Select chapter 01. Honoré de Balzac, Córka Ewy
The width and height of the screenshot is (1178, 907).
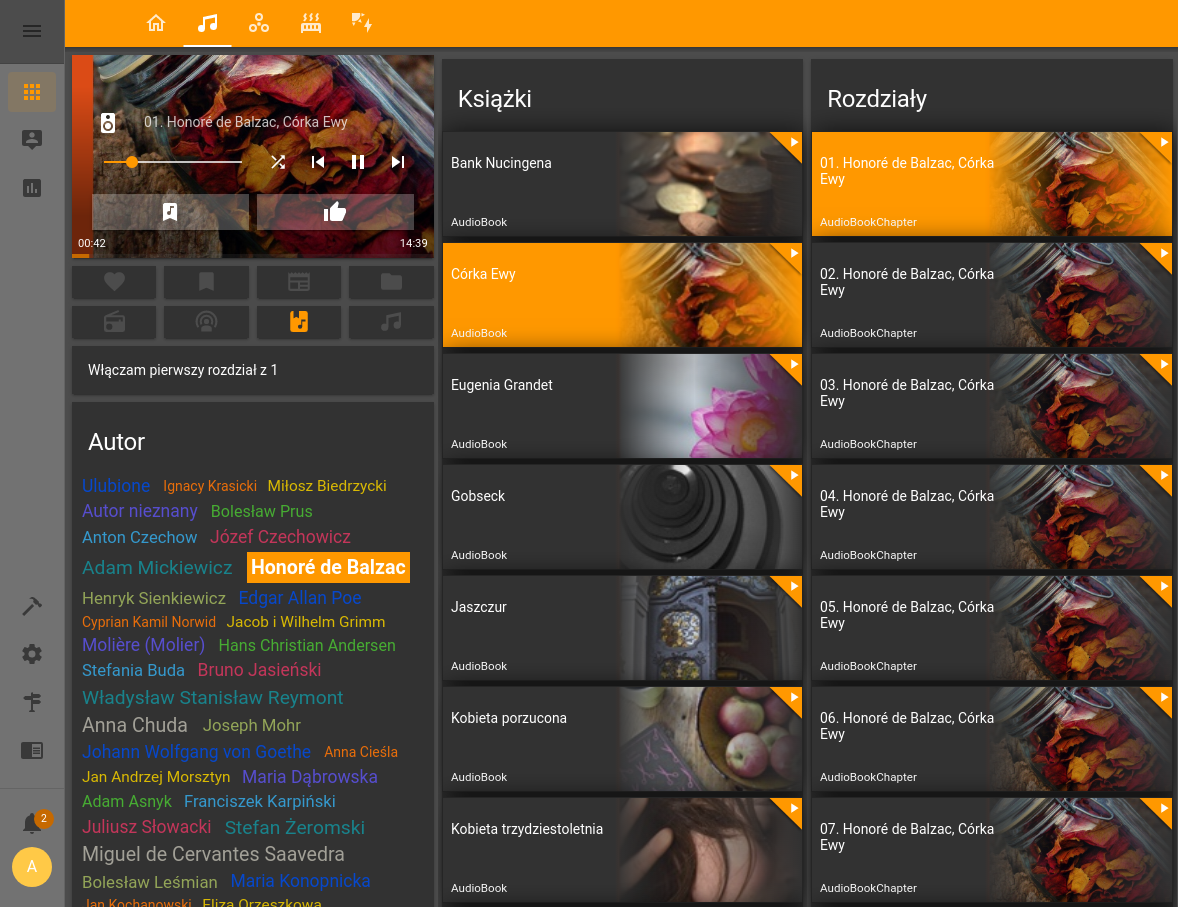tap(992, 184)
